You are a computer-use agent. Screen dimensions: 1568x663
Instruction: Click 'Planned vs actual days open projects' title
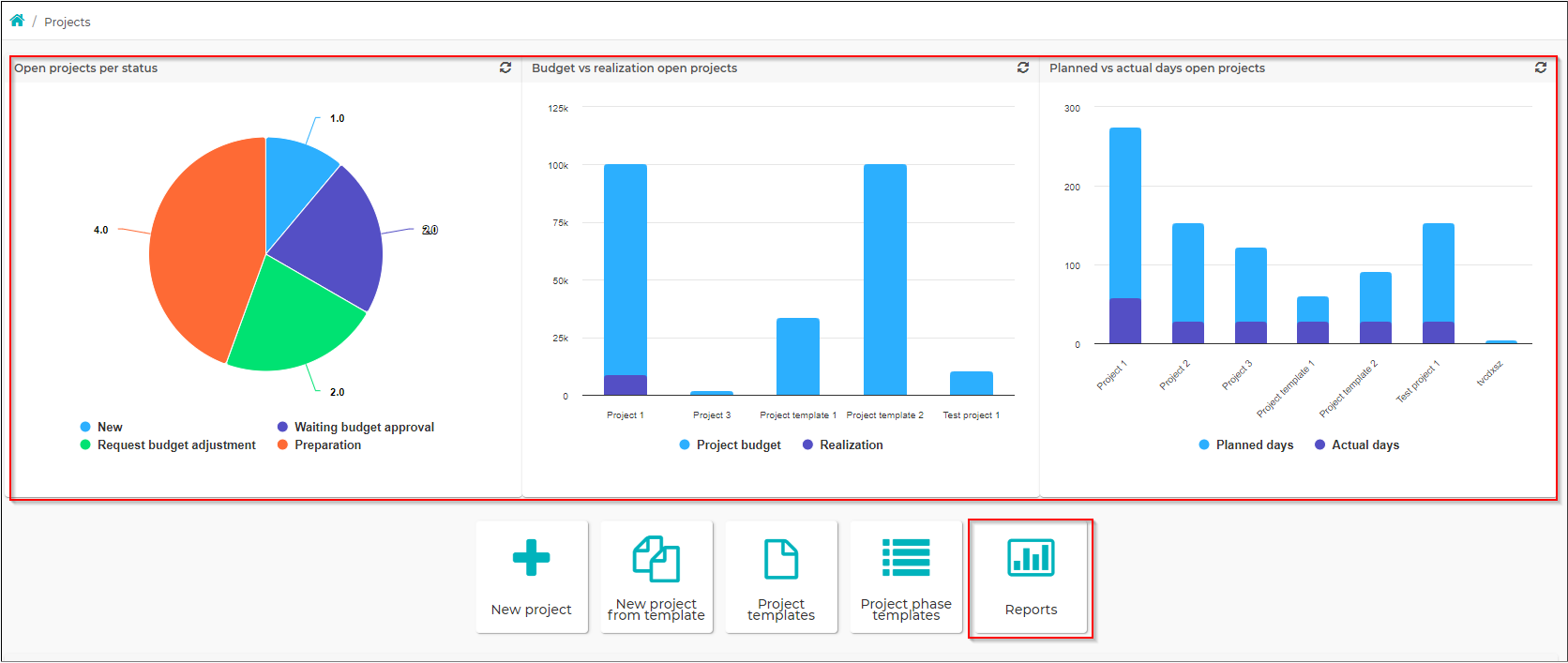(x=1157, y=68)
